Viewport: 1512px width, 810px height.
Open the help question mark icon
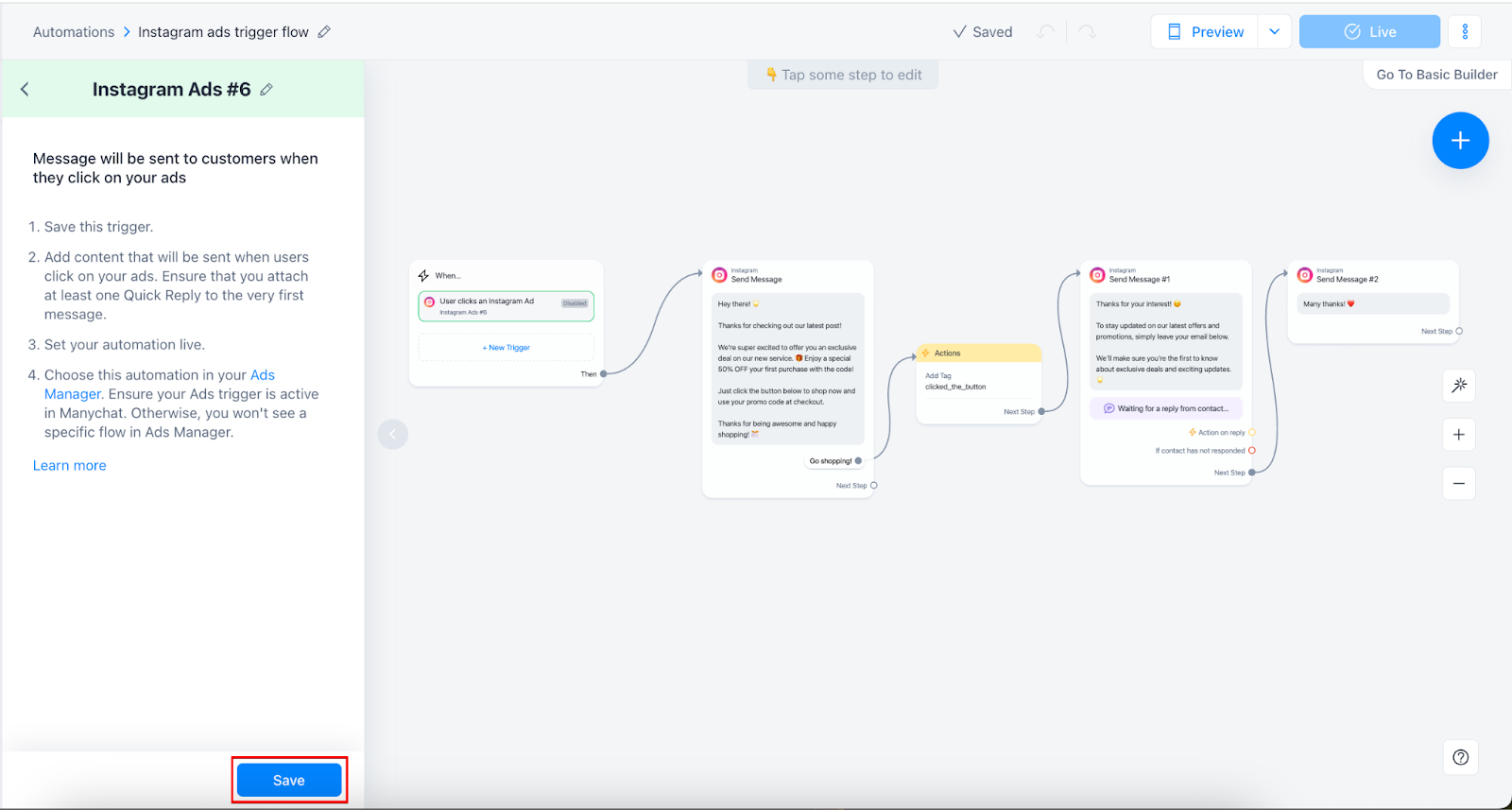coord(1460,757)
